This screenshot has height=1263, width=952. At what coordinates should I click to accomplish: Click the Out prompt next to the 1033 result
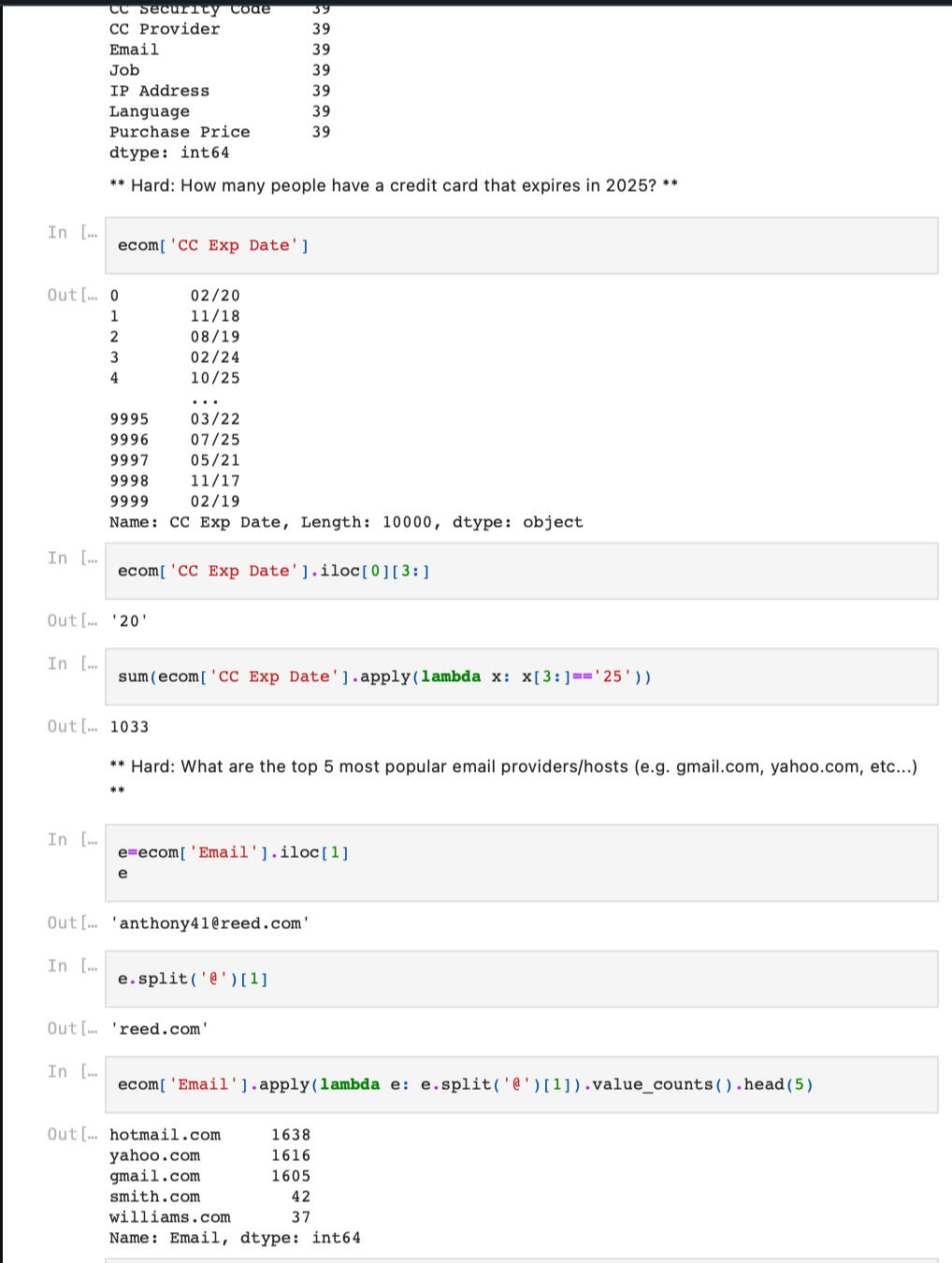[72, 727]
